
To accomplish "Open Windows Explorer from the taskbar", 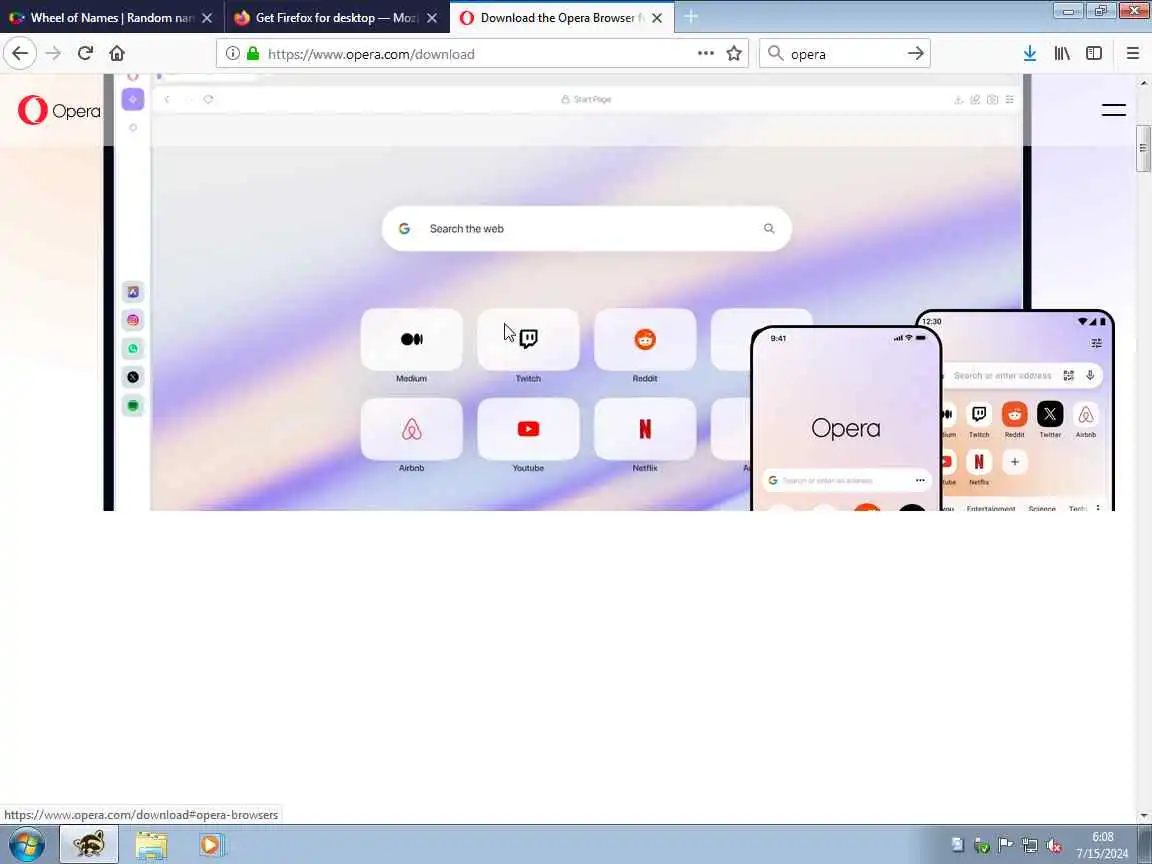I will point(151,845).
